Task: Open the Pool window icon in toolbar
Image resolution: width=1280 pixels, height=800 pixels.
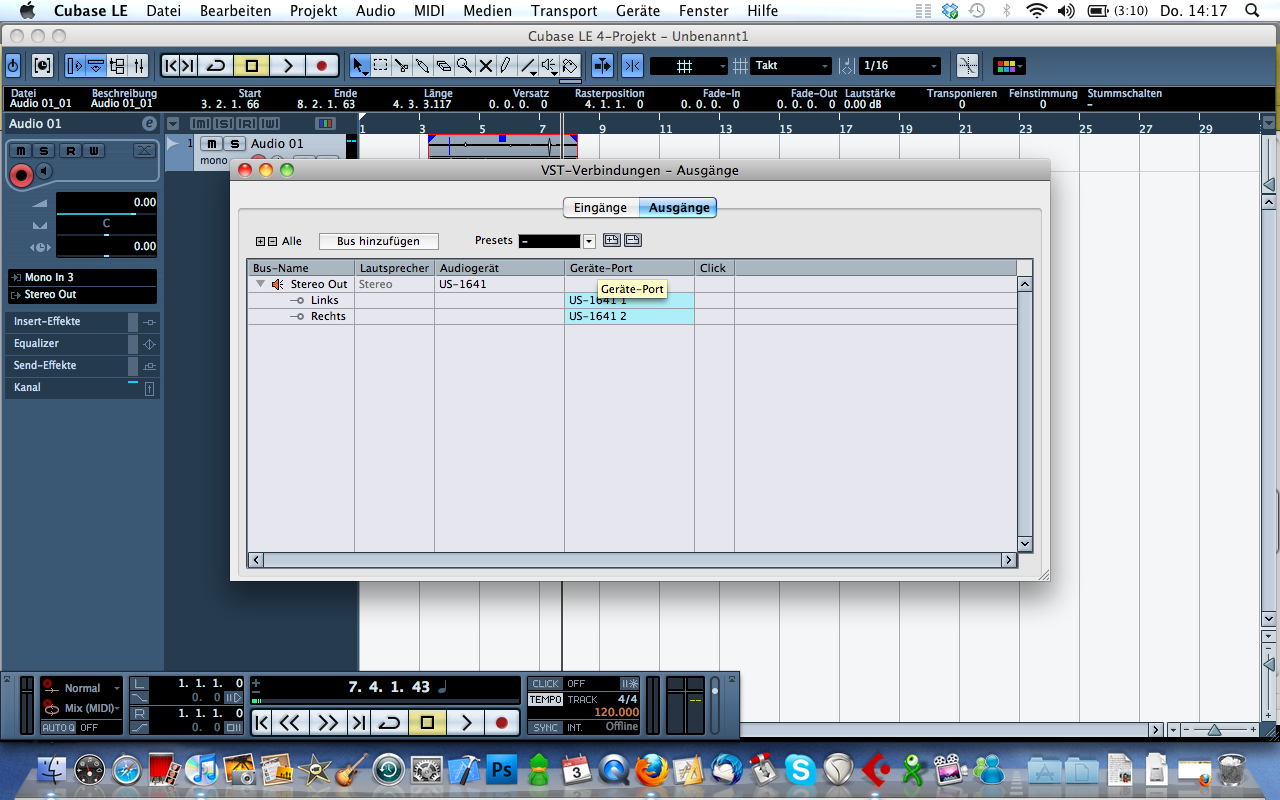Action: click(117, 66)
